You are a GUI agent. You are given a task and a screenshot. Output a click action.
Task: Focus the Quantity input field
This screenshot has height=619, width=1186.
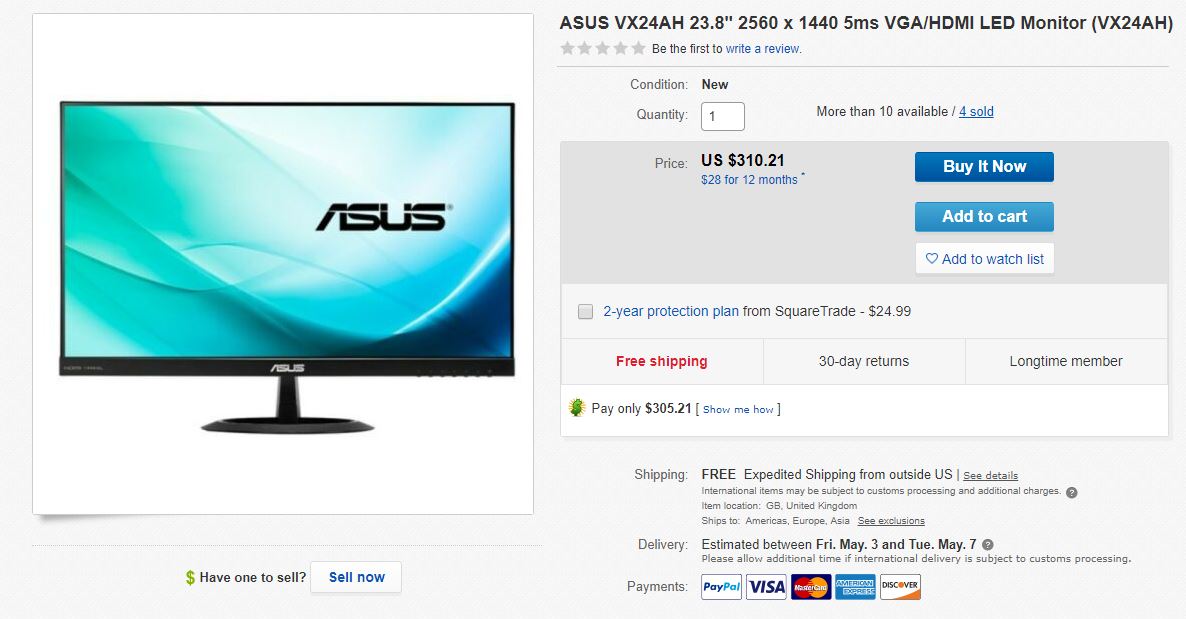(x=723, y=116)
